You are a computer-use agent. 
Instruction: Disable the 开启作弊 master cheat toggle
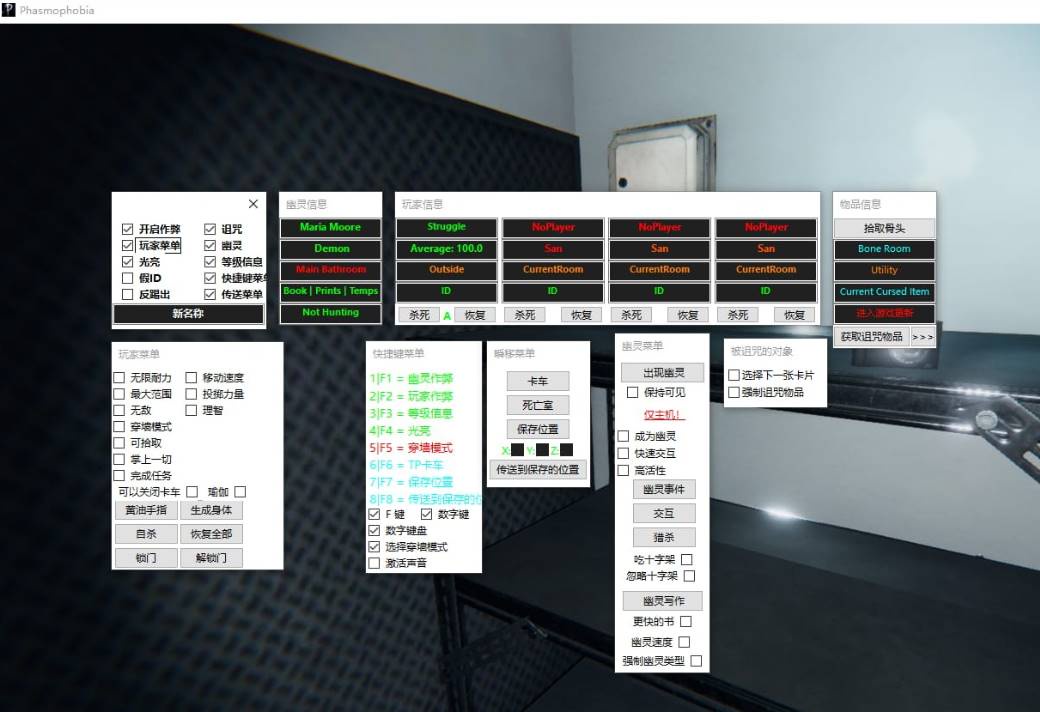(x=127, y=228)
